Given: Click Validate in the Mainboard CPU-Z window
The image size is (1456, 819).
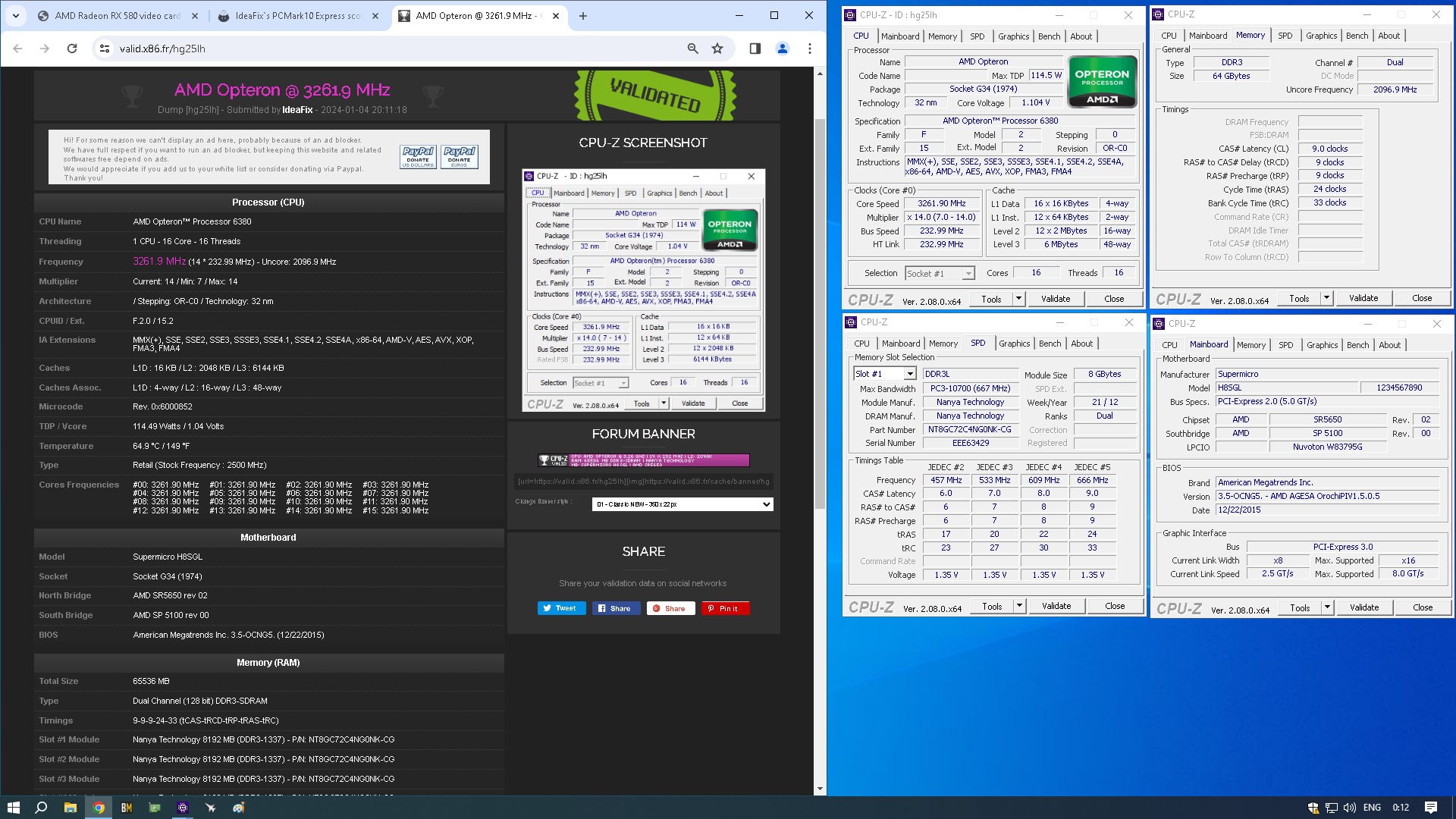Looking at the screenshot, I should click(1364, 607).
